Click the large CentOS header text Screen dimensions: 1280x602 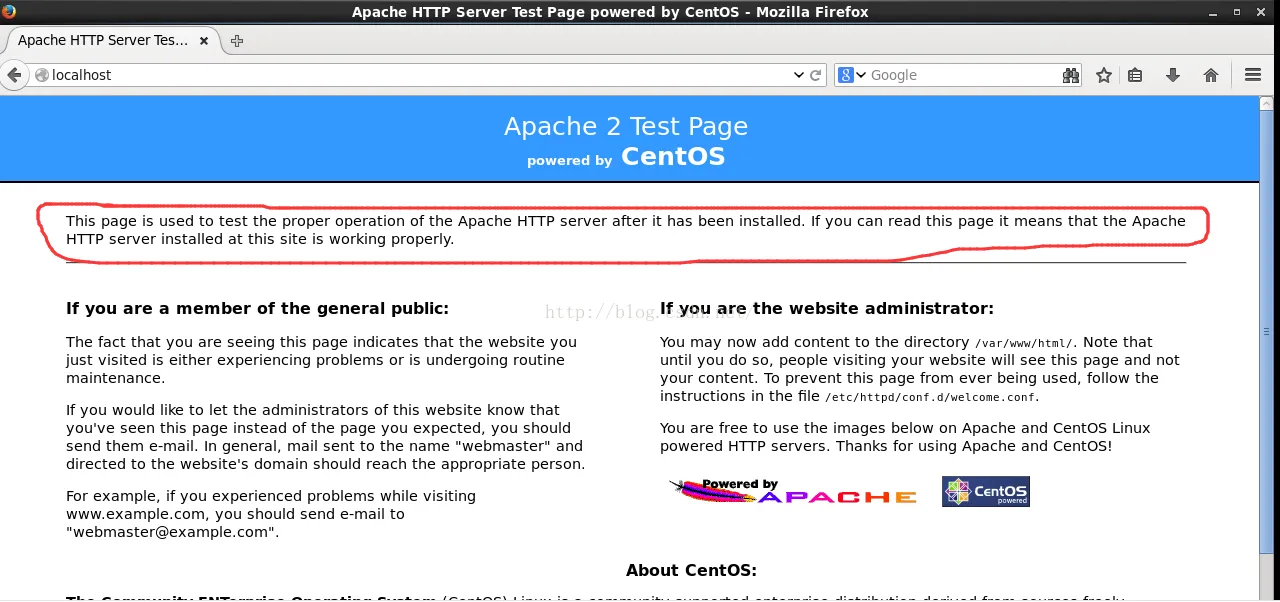click(x=673, y=157)
